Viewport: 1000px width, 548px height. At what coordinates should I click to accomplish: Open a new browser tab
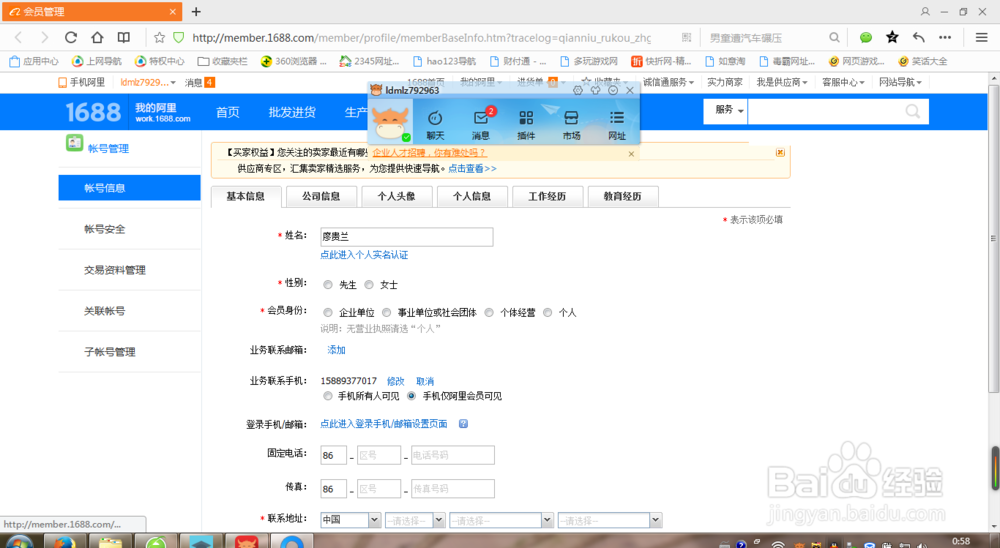tap(196, 11)
